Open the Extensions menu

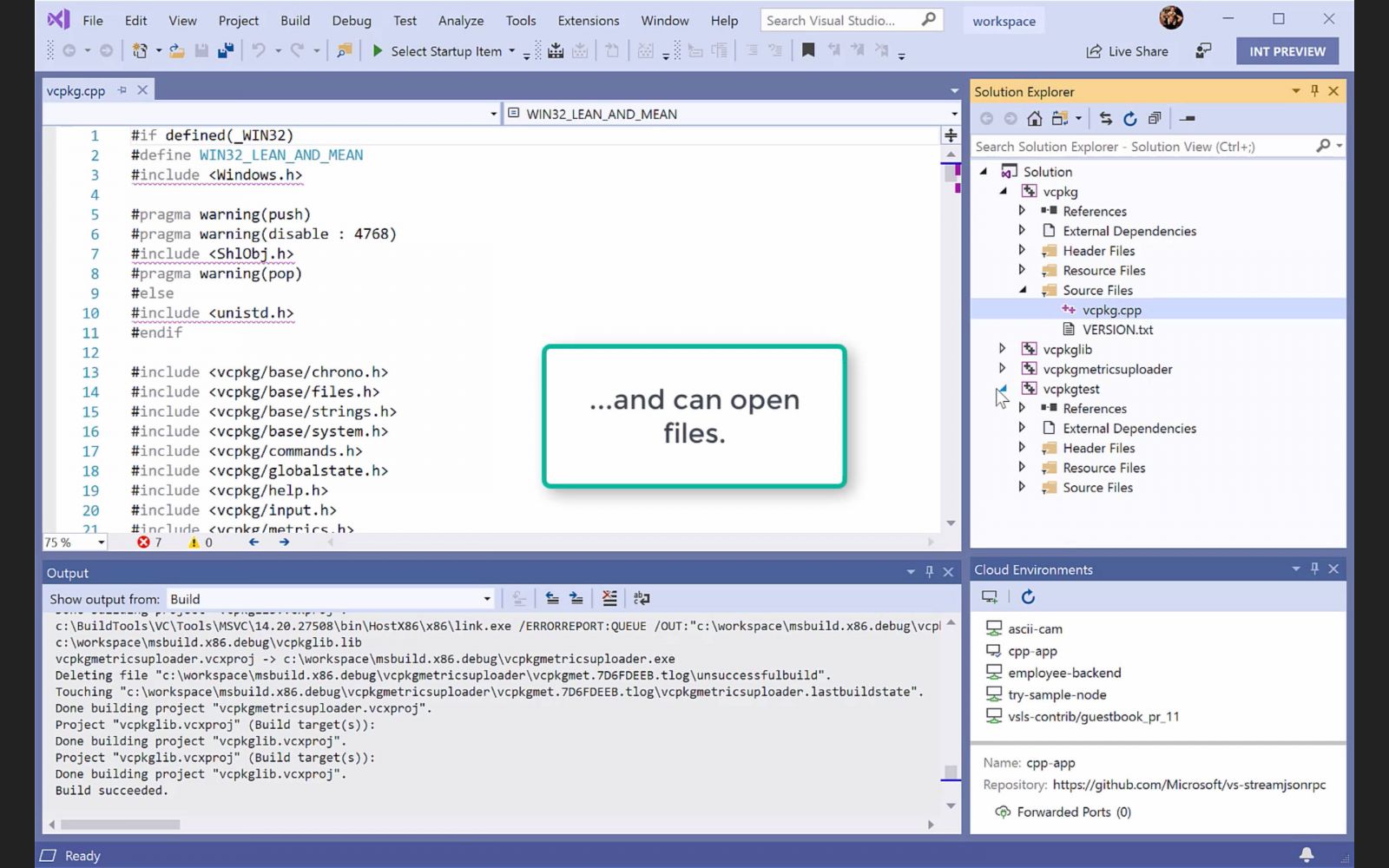[588, 20]
